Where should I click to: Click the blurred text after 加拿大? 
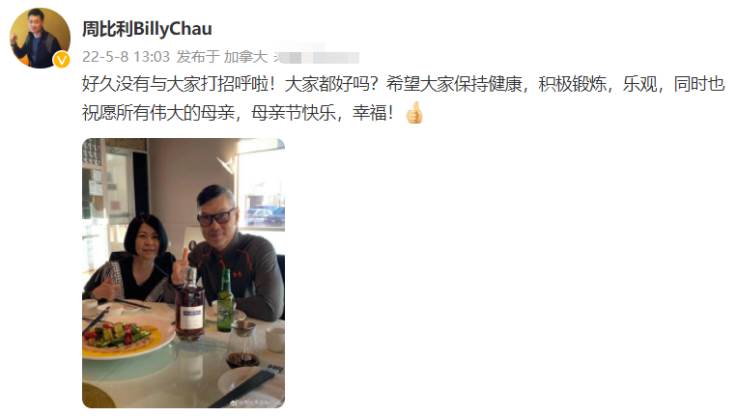[x=318, y=57]
